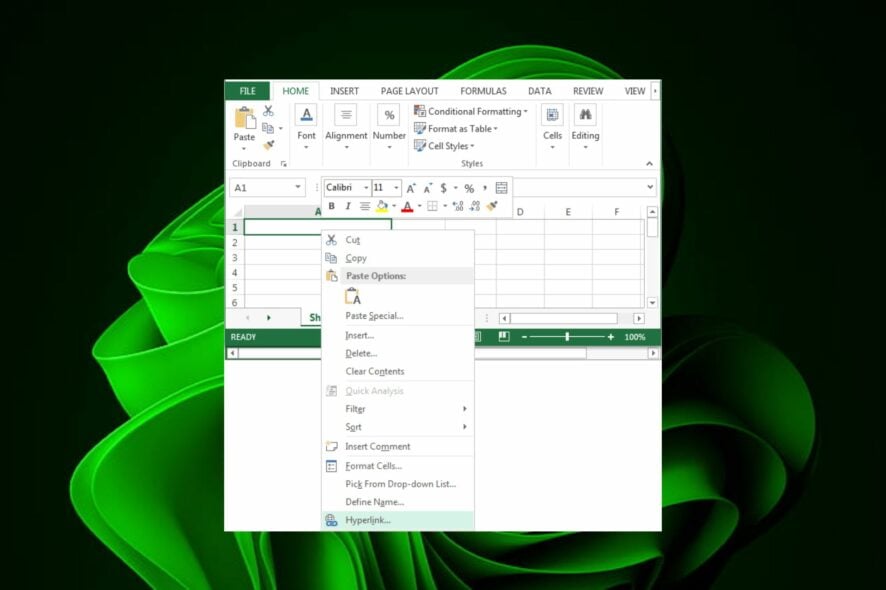Viewport: 886px width, 590px height.
Task: Open the Font group icon
Action: pos(306,115)
